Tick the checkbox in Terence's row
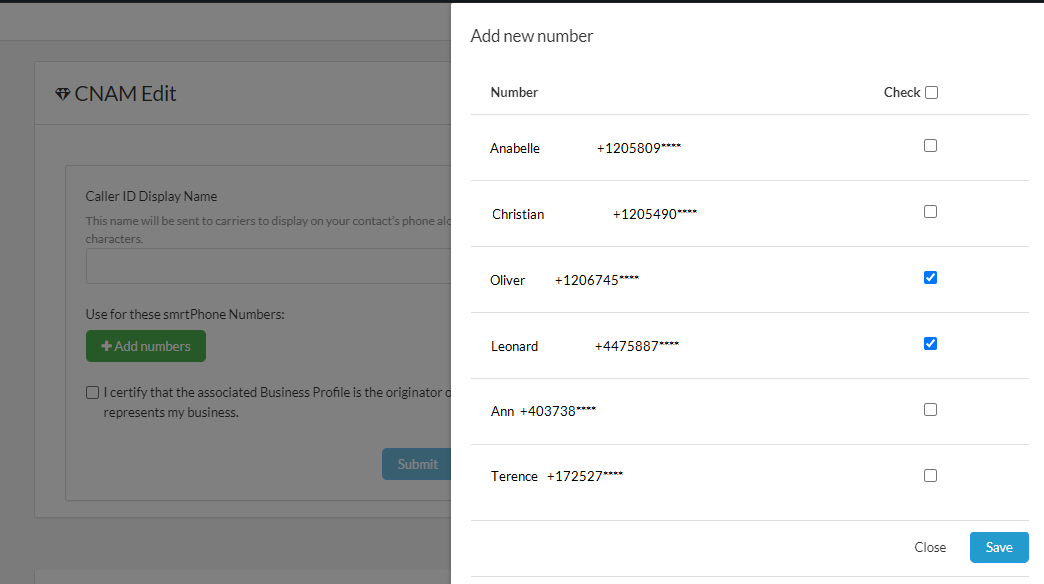Viewport: 1044px width, 584px height. pos(930,476)
